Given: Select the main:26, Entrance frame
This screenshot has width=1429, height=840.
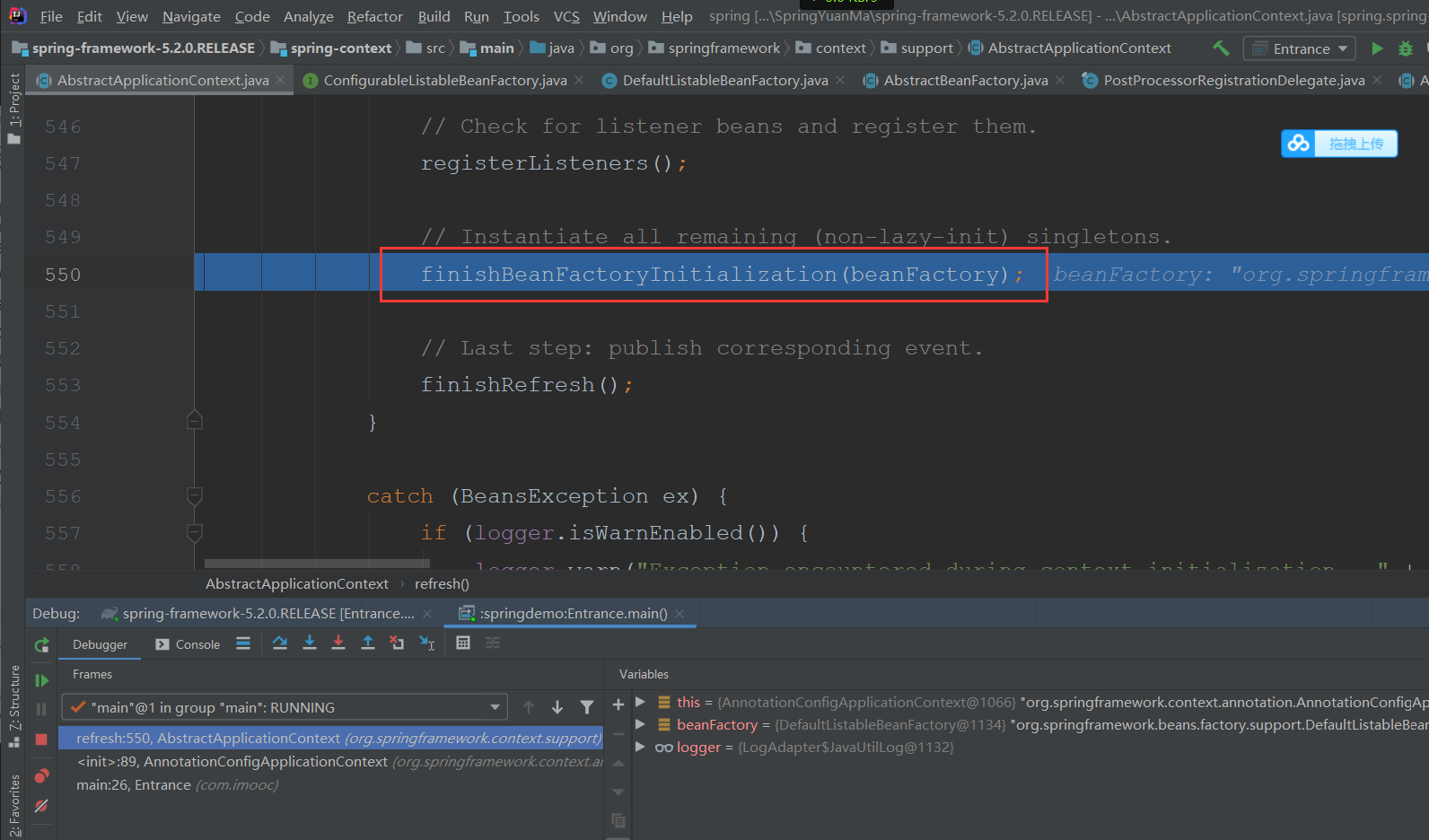Looking at the screenshot, I should (x=331, y=784).
